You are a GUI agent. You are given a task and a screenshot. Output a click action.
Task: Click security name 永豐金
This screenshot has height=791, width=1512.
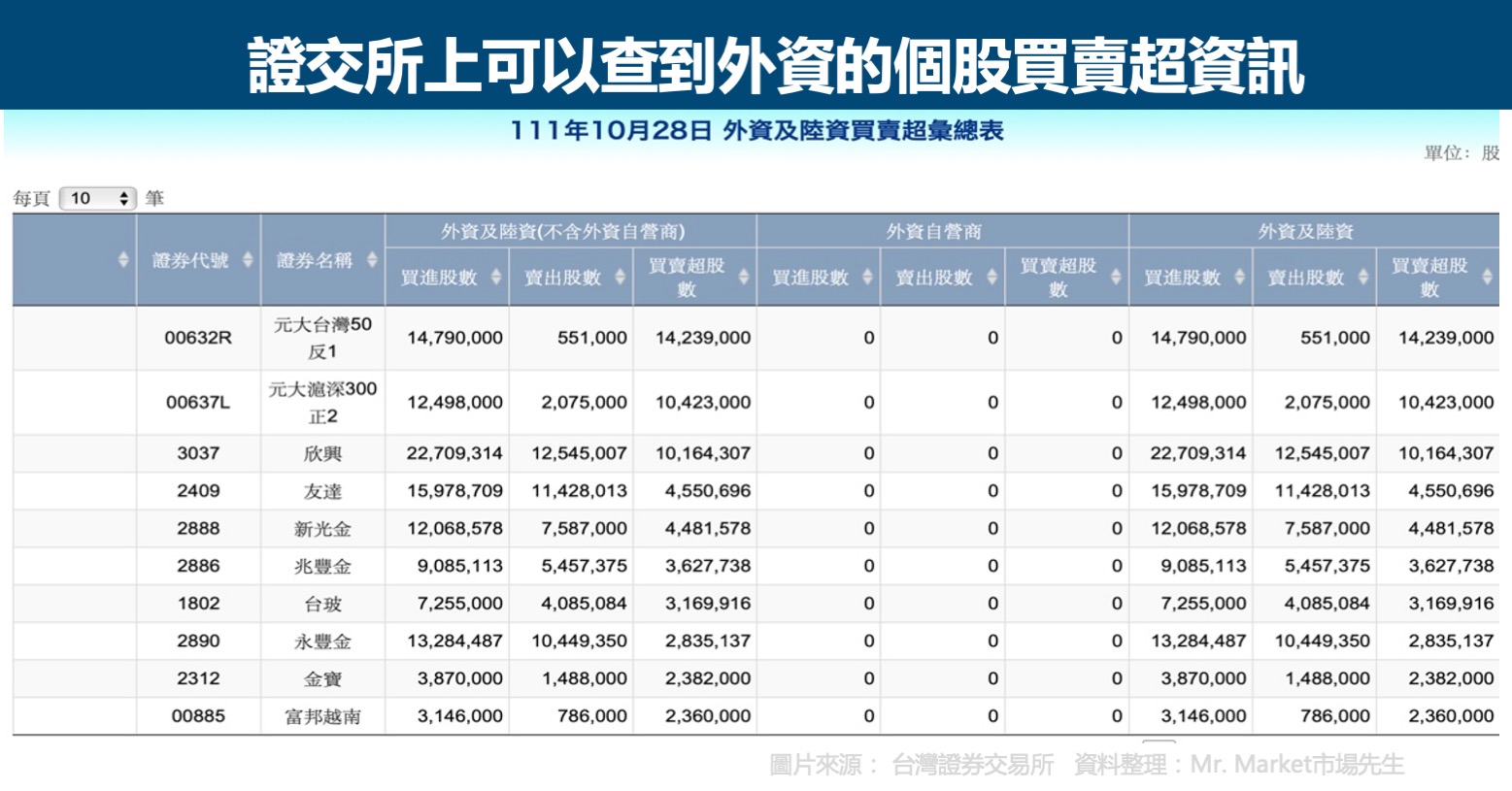click(322, 642)
